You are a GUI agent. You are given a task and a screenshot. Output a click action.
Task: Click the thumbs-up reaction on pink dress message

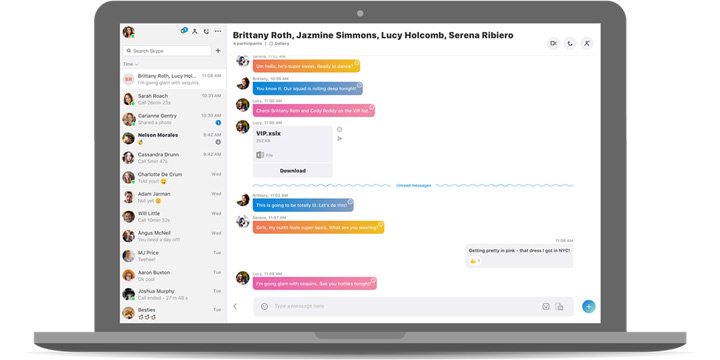[475, 261]
